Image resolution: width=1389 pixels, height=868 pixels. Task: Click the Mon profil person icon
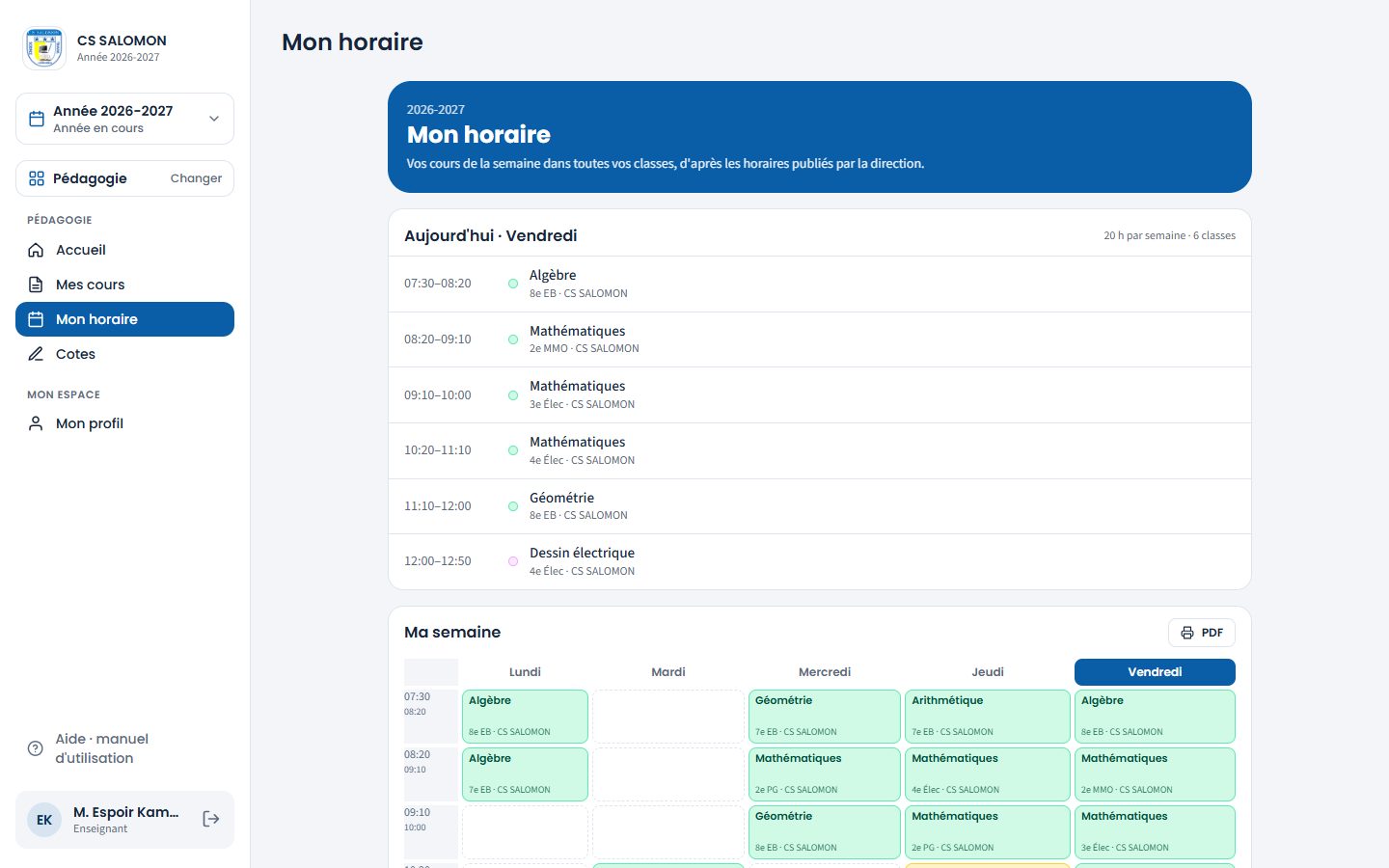[36, 423]
